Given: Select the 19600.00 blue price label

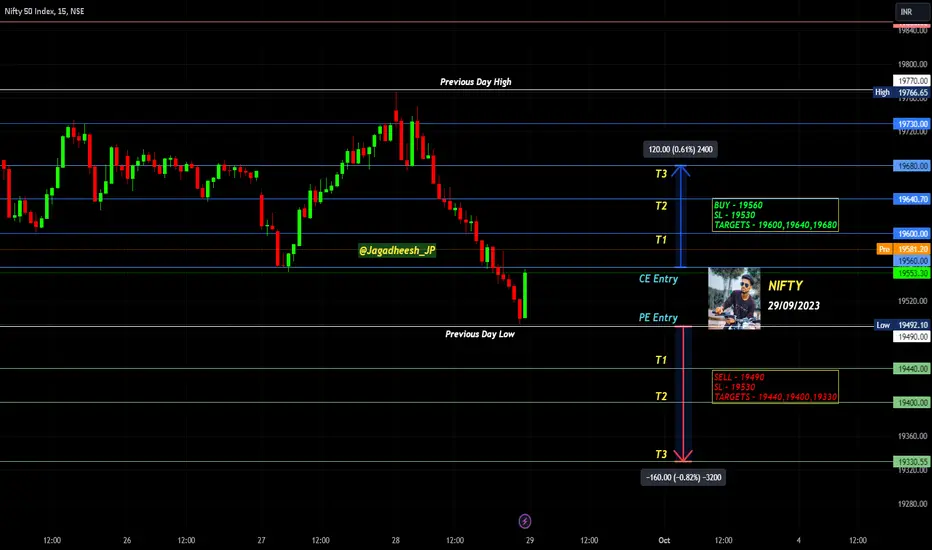Looking at the screenshot, I should 912,234.
